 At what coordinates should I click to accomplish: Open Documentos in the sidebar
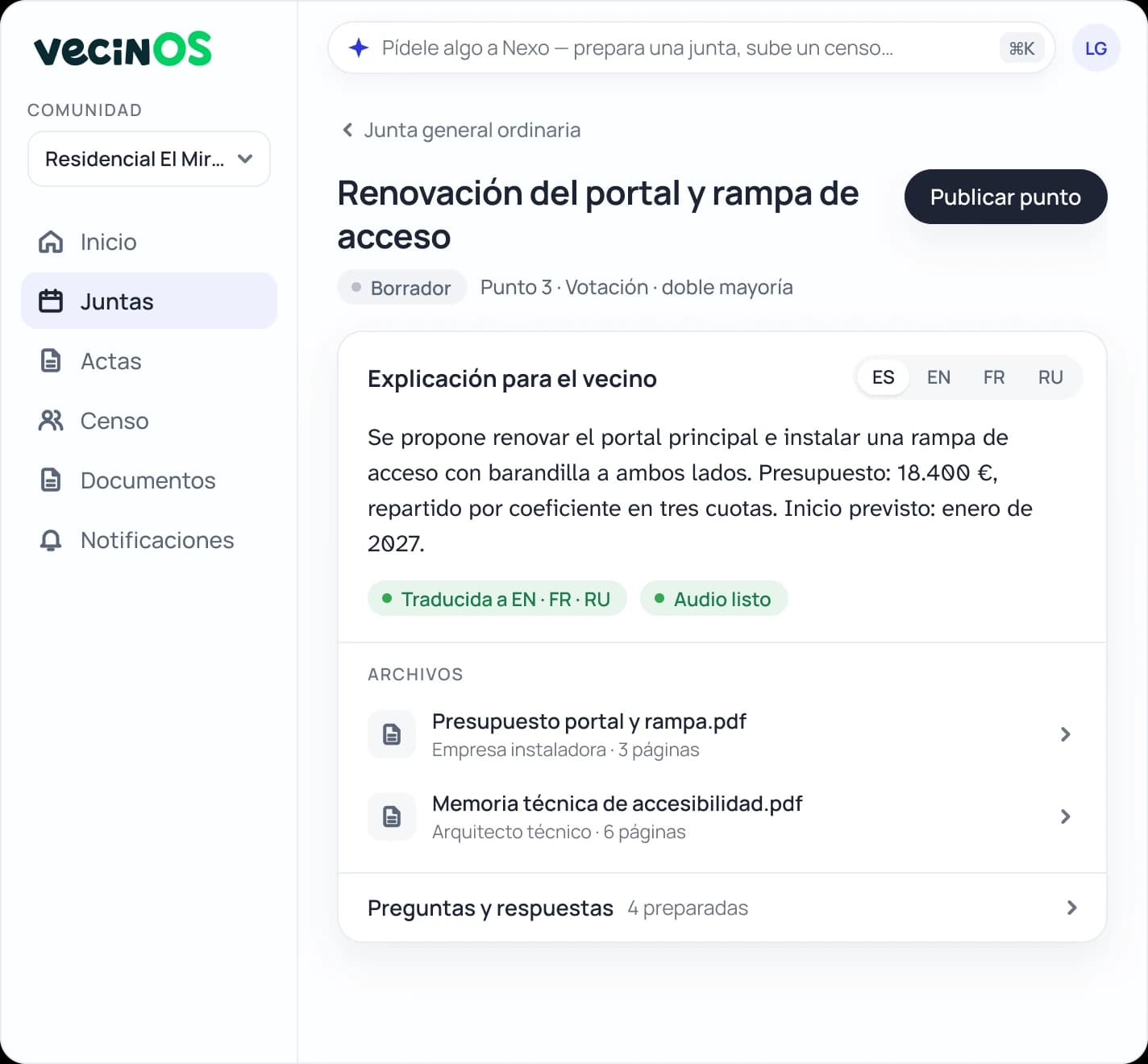coord(149,480)
